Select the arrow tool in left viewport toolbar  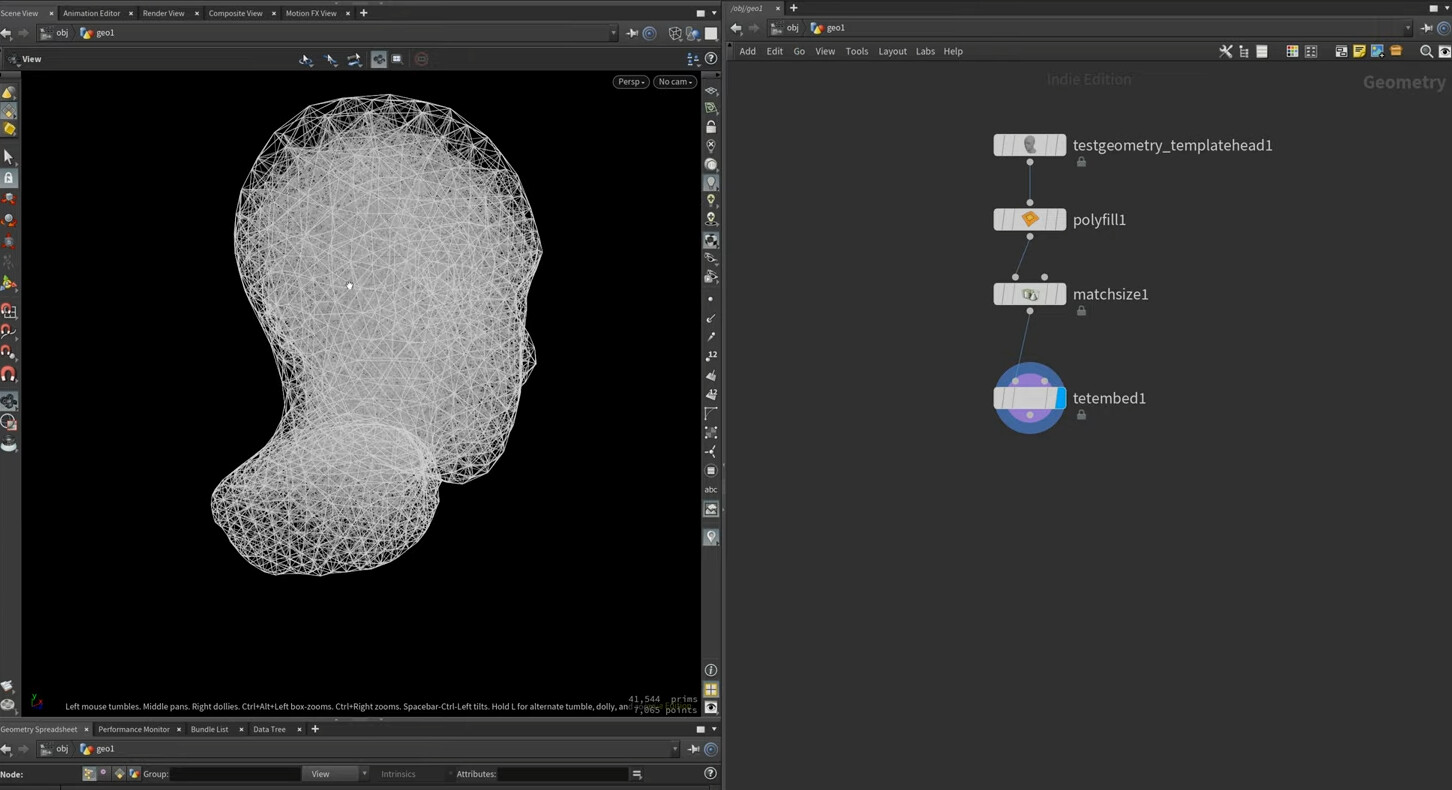[x=9, y=157]
